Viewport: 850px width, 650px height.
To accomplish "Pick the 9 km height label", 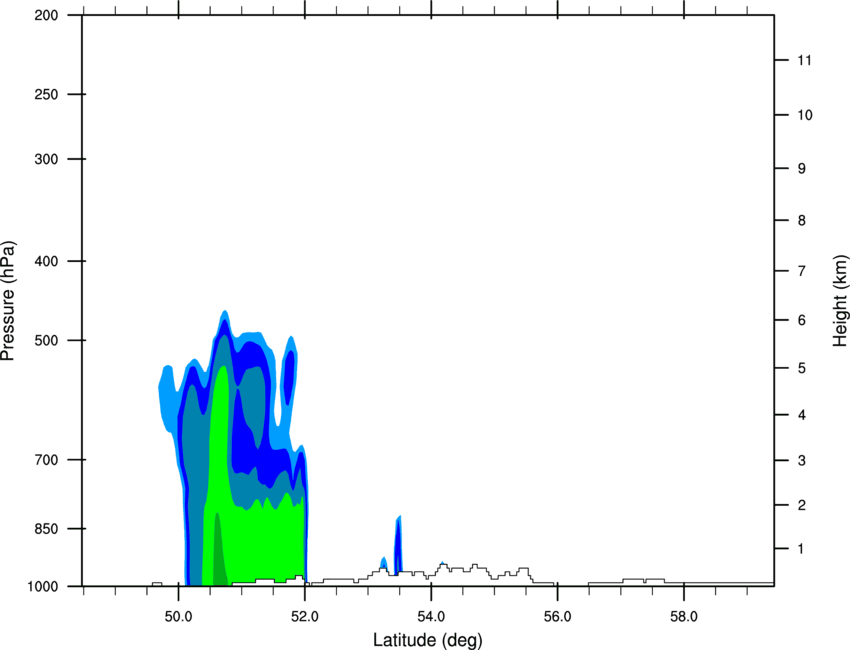I will tap(802, 169).
